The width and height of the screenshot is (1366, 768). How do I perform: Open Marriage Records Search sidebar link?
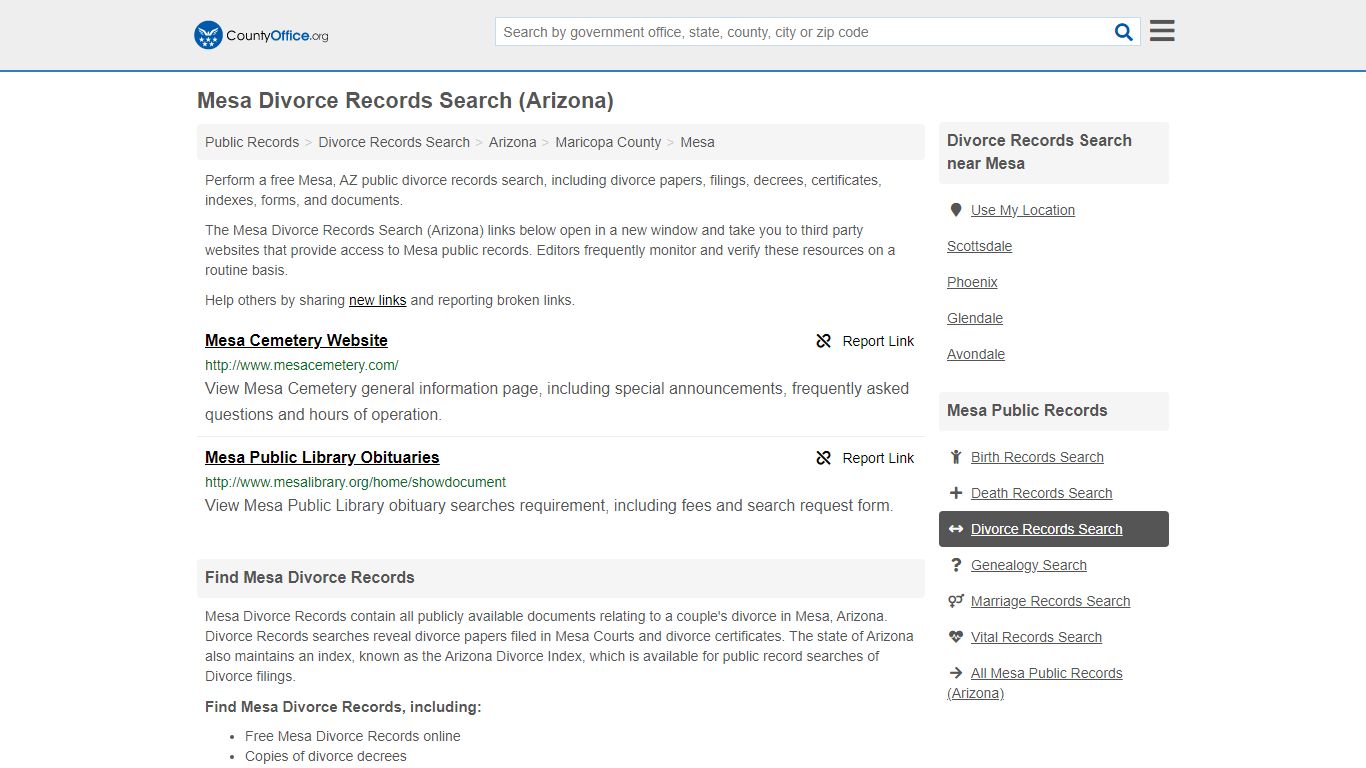point(1050,601)
